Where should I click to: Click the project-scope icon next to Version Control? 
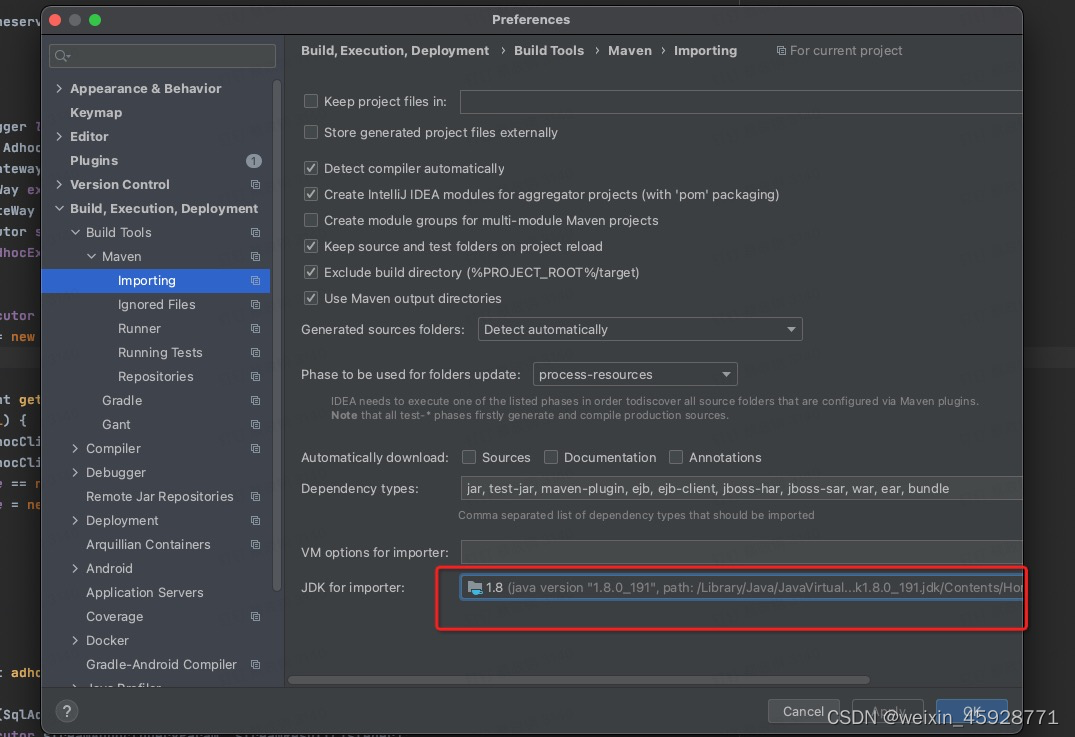(x=255, y=184)
